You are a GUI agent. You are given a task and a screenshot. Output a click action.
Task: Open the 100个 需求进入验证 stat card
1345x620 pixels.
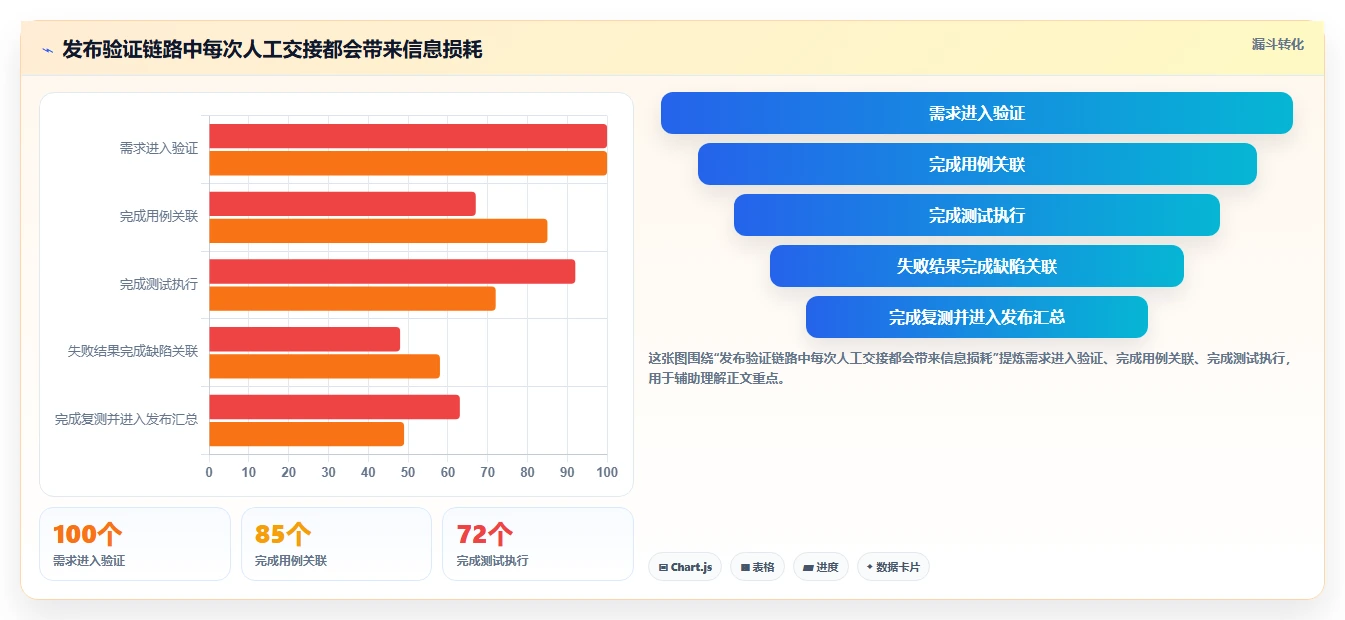(135, 544)
